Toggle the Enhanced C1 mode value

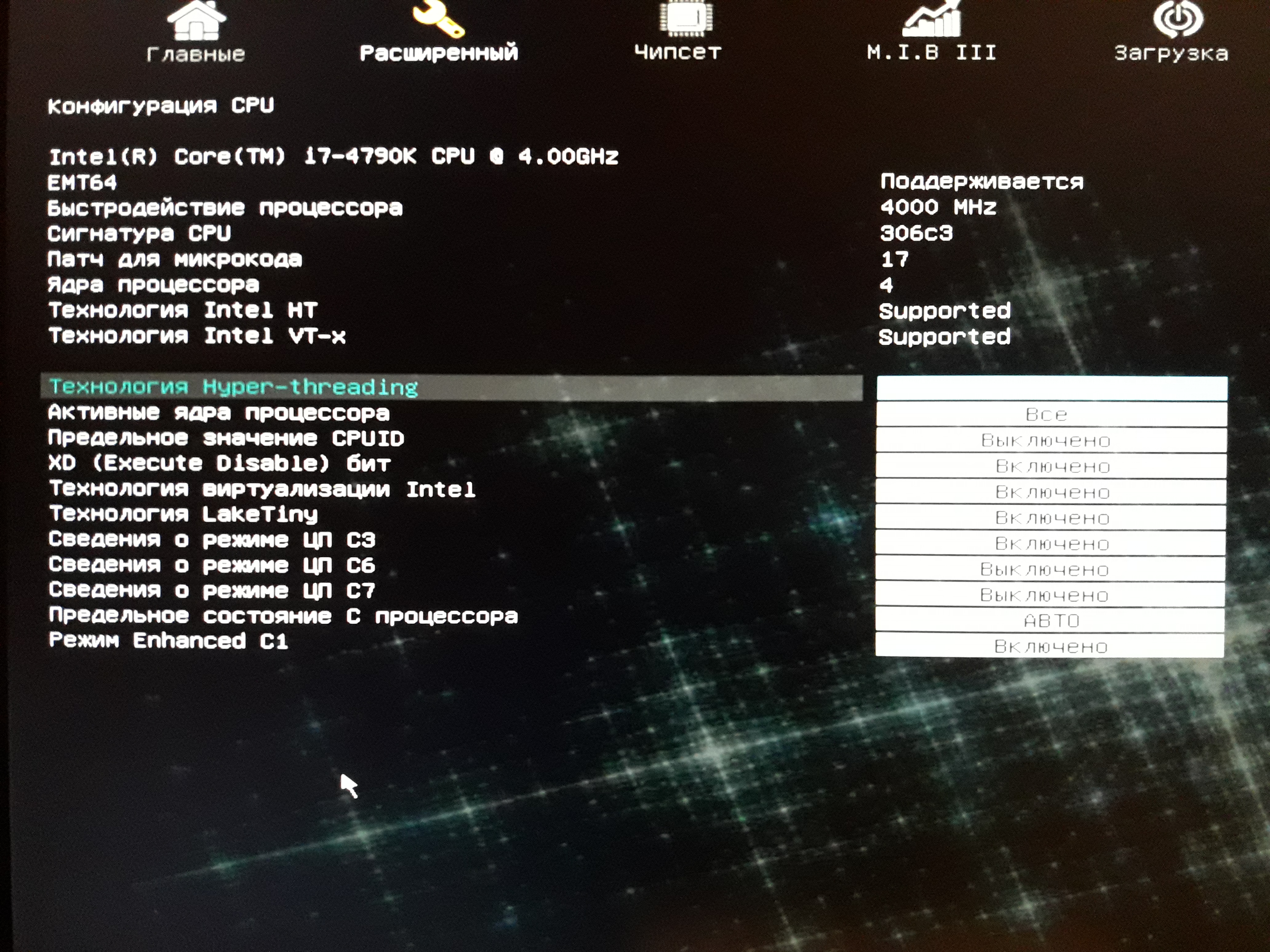point(1050,646)
